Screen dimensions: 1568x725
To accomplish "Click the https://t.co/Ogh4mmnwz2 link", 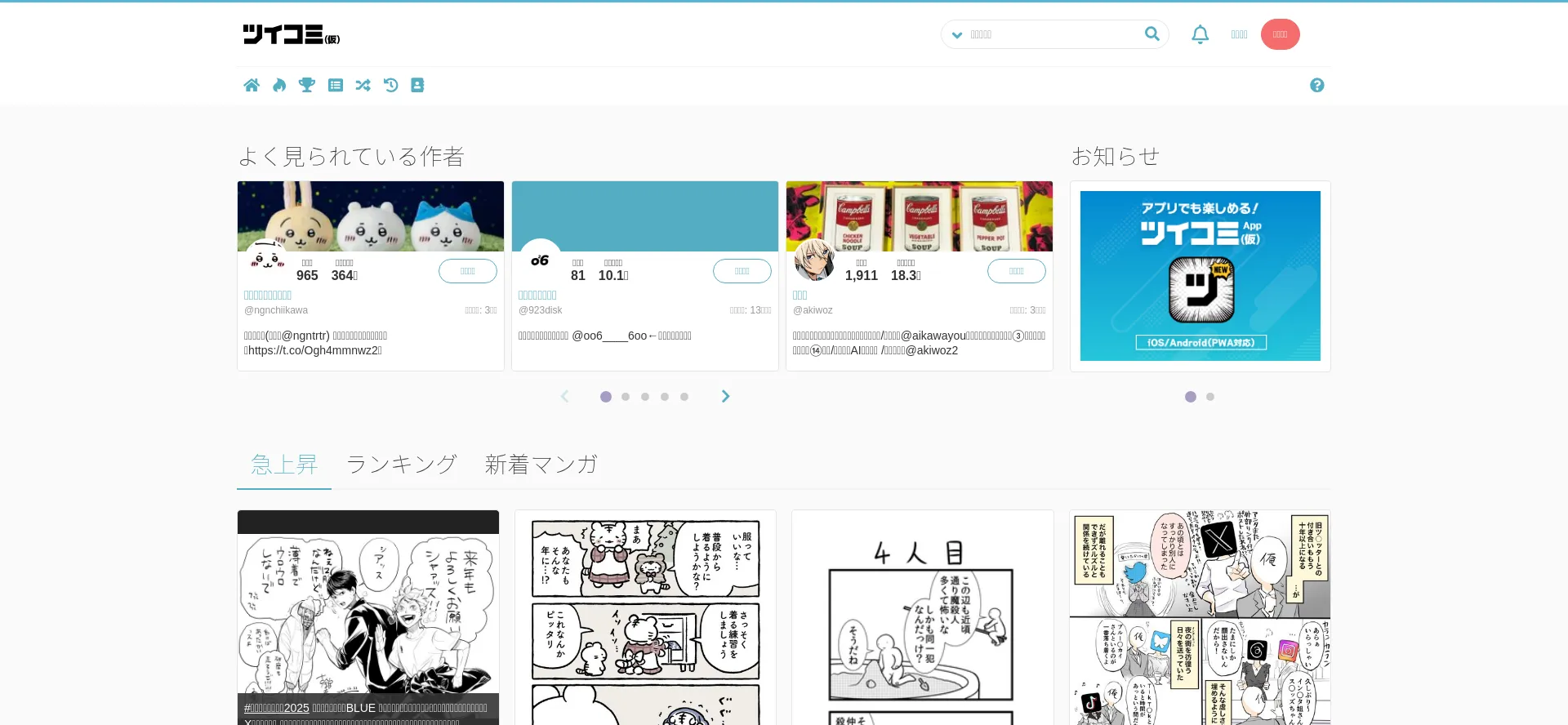I will [x=314, y=350].
